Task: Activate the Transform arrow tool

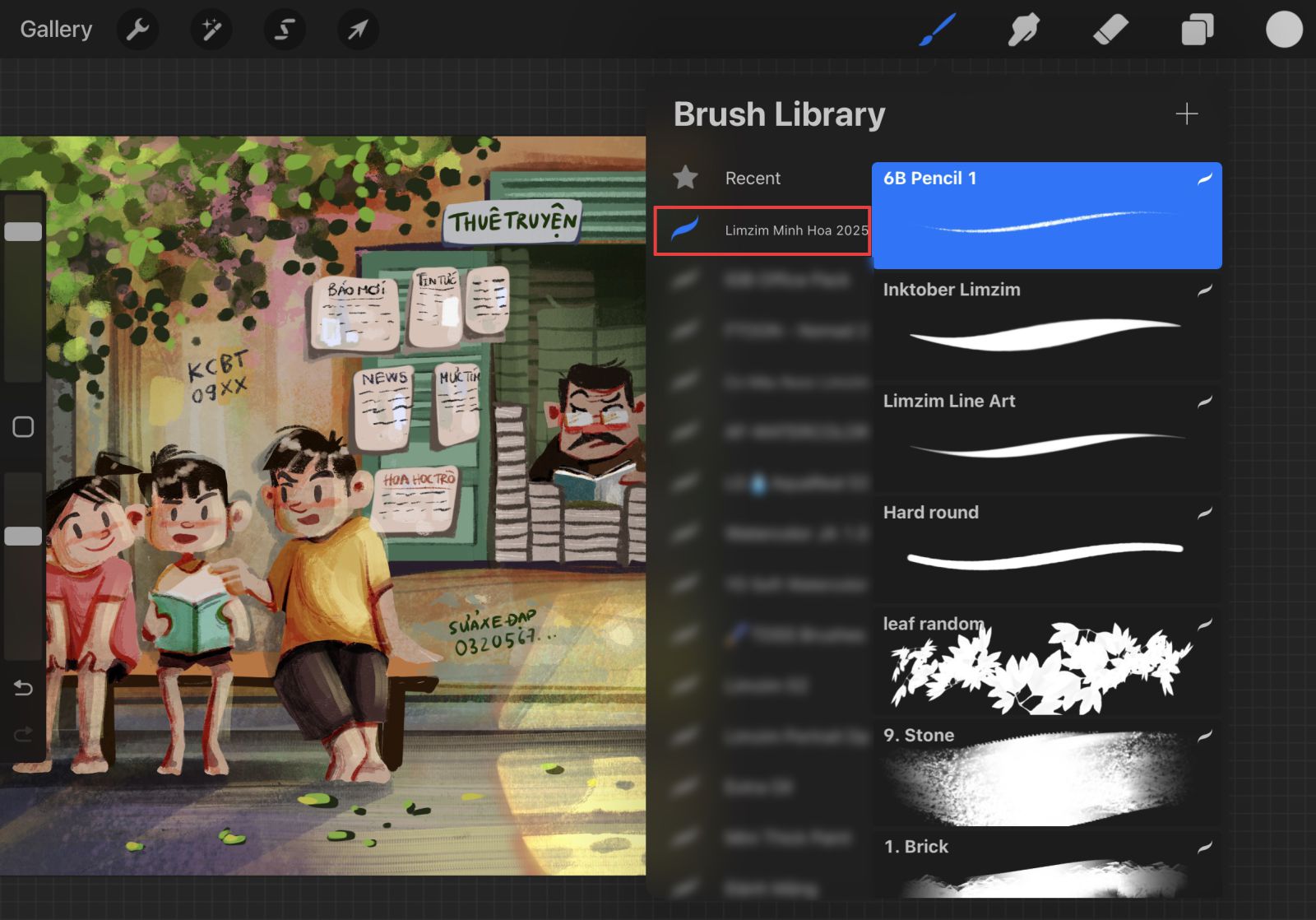Action: (x=358, y=30)
